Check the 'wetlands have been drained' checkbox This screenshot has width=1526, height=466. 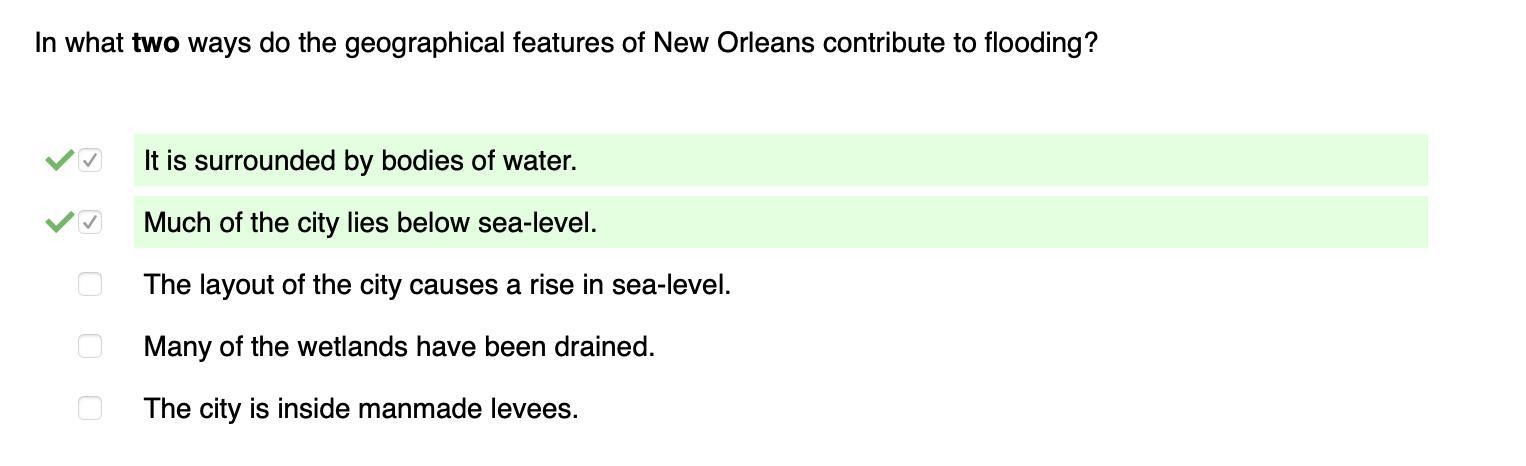(90, 346)
